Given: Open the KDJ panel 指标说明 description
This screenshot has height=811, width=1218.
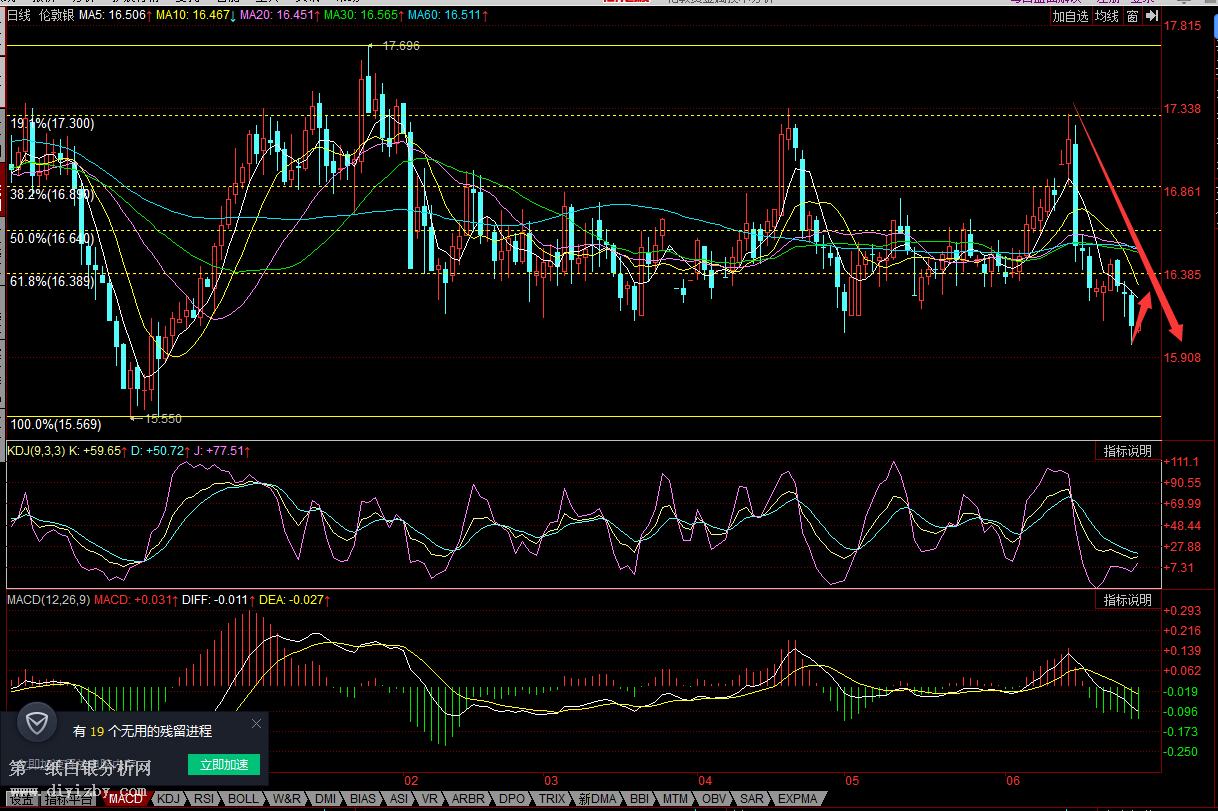Looking at the screenshot, I should tap(1127, 451).
